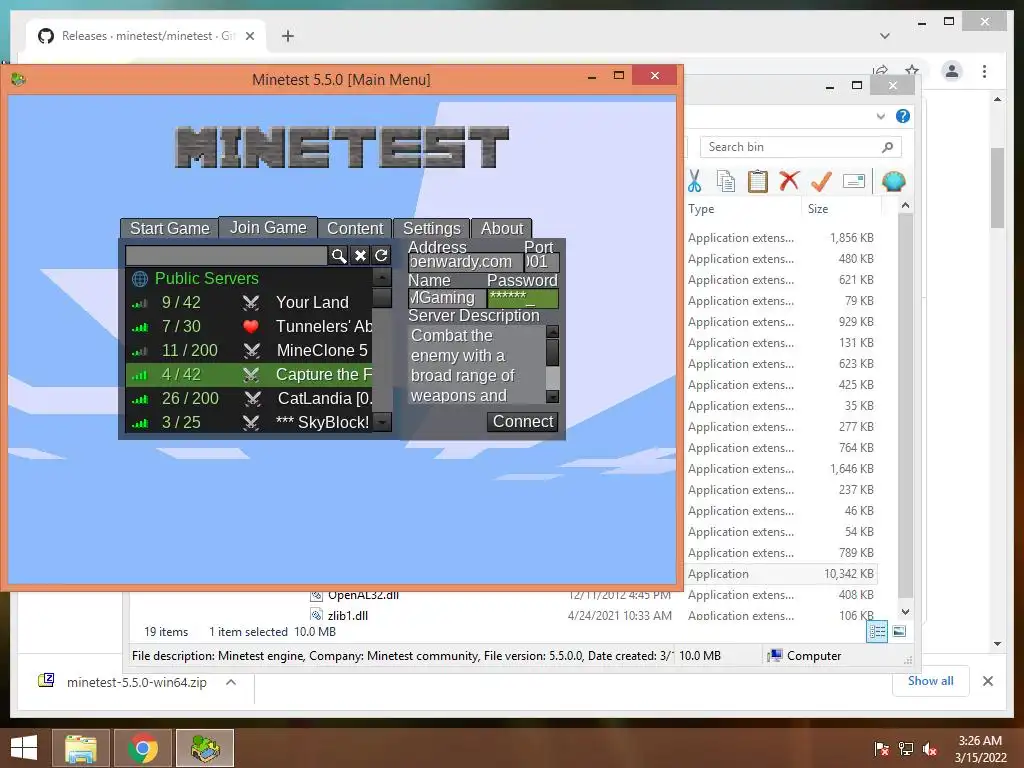Select the Join Game tab
This screenshot has height=768, width=1024.
(268, 227)
